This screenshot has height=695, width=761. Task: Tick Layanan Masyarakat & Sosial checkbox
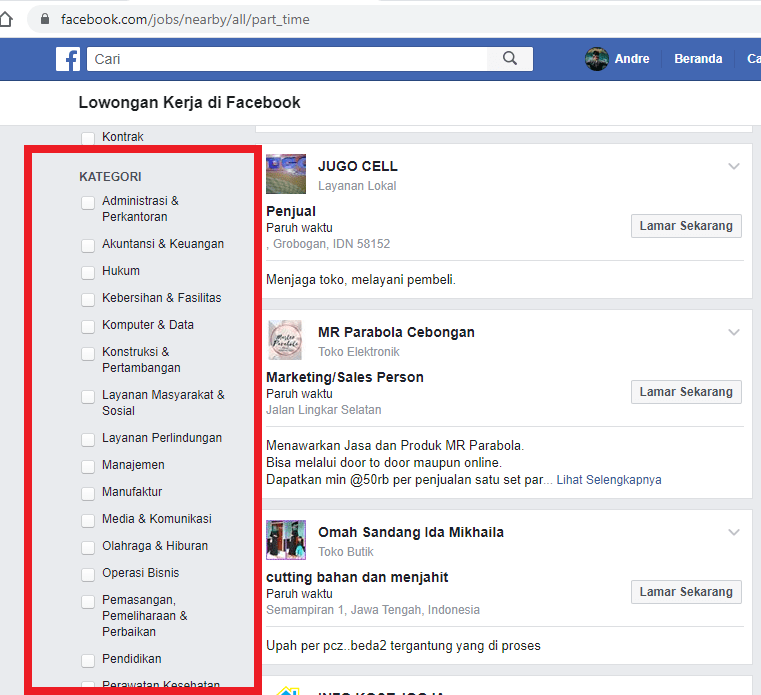[88, 397]
